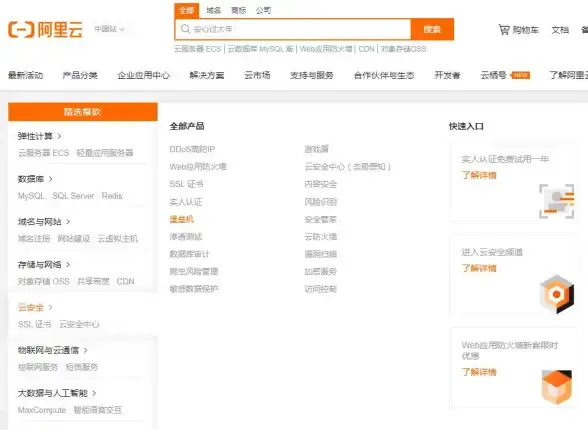Expand the 大数据与人工智能 category arrow
This screenshot has height=430, width=588.
pyautogui.click(x=94, y=393)
